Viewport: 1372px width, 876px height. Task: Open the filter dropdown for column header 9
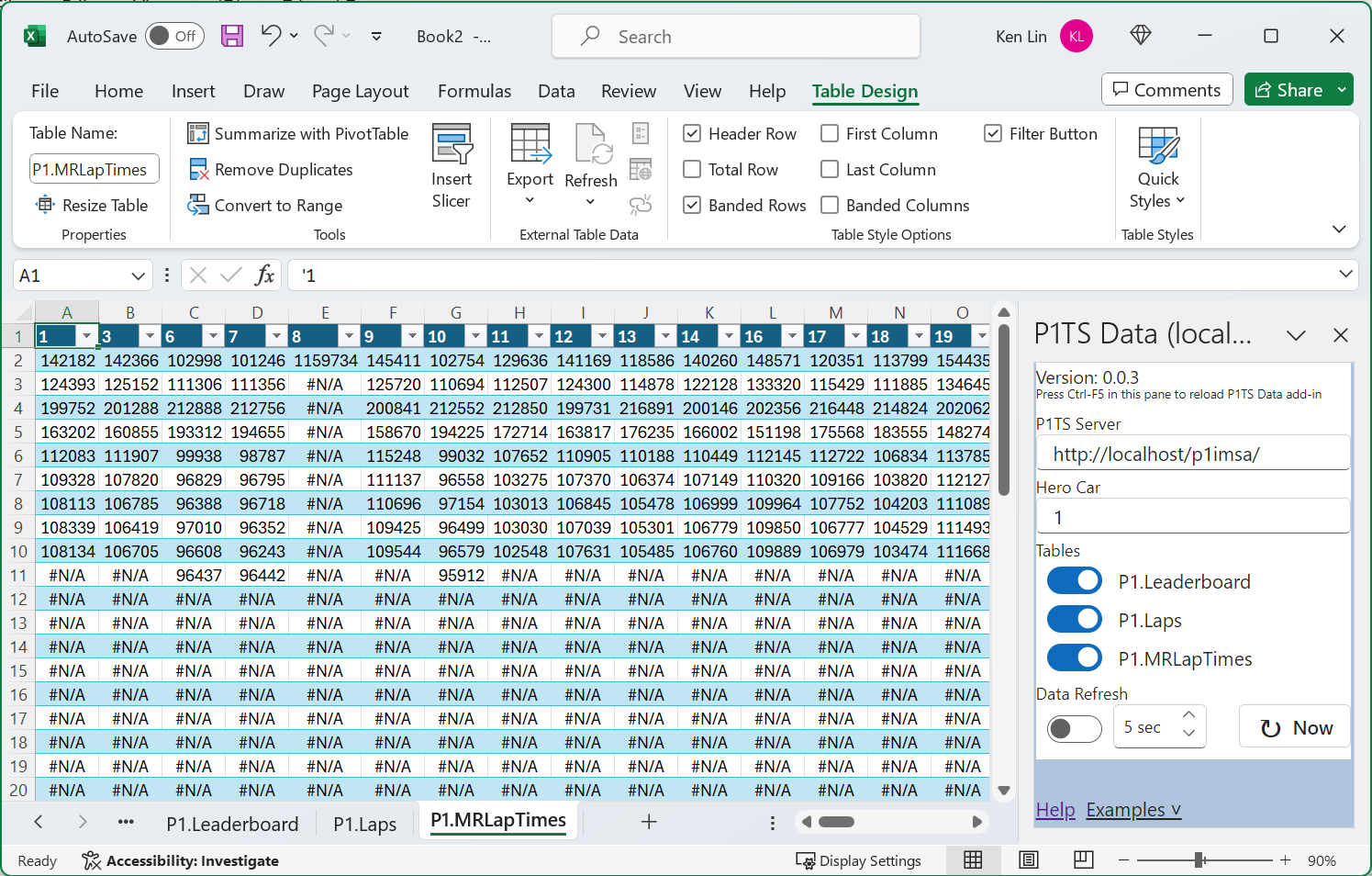[x=412, y=336]
